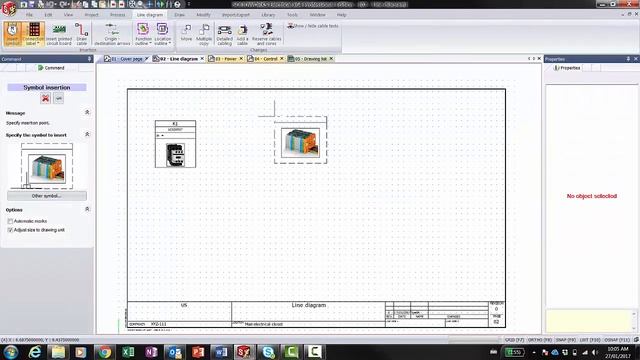
Task: Toggle OSNAP (F11) in status bar
Action: pos(617,340)
